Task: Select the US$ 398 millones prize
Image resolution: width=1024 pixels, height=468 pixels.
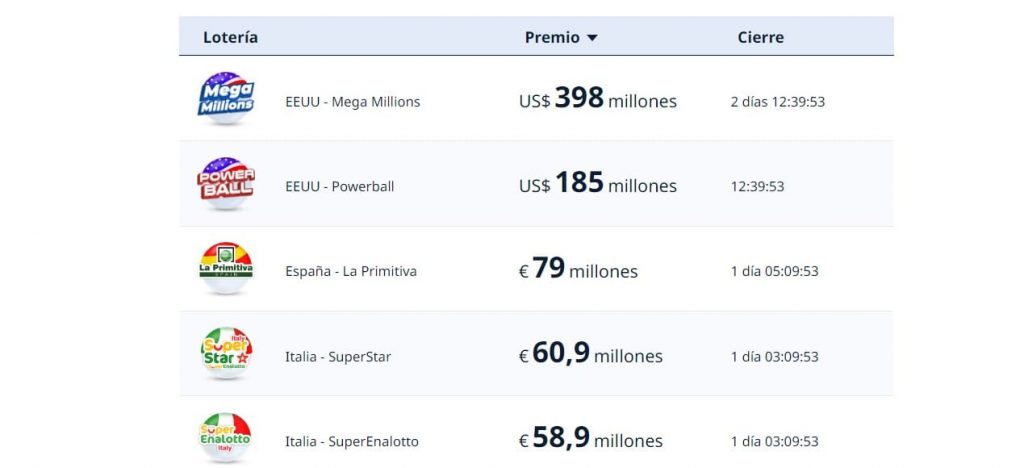Action: (x=597, y=100)
